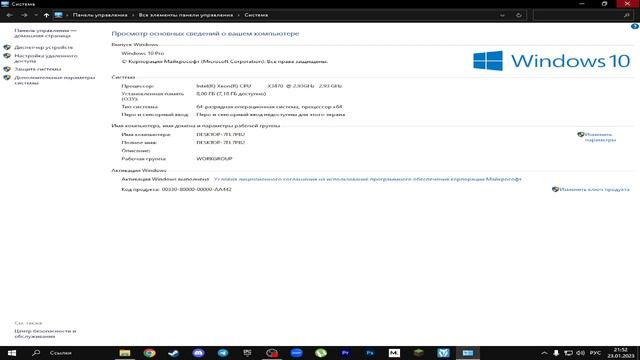Viewport: 640px width, 360px height.
Task: Click the Система breadcrumb segment
Action: [x=256, y=15]
